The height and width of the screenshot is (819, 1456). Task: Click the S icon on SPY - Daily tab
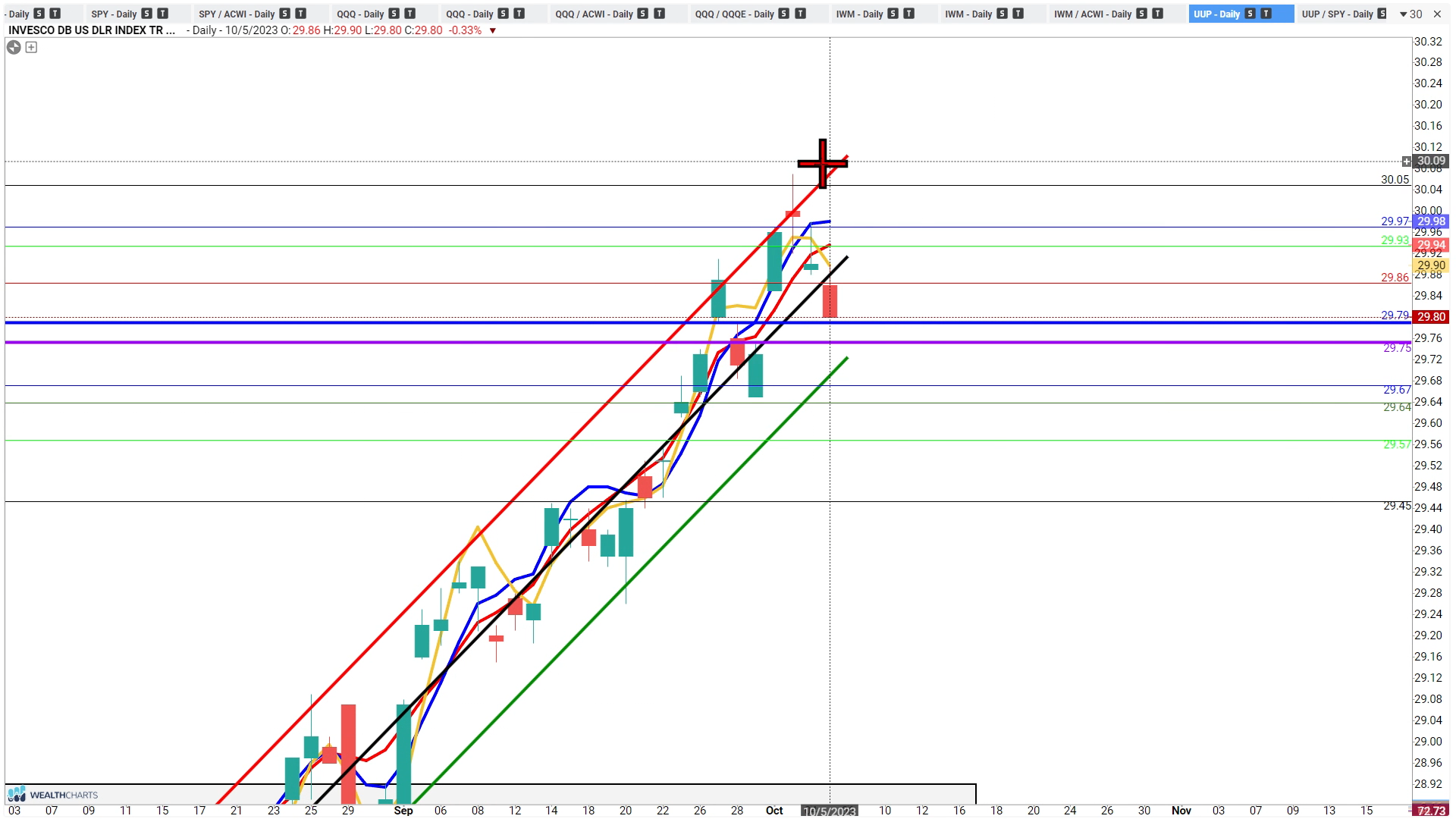coord(147,14)
